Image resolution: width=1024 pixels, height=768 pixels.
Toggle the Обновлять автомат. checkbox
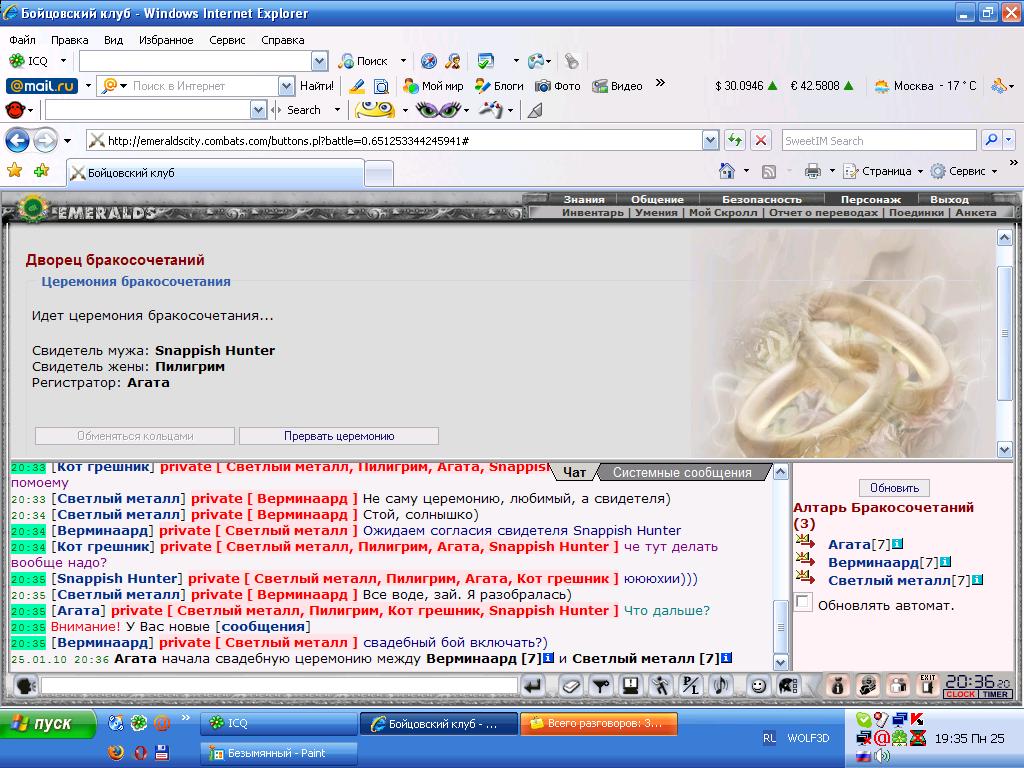click(x=803, y=601)
